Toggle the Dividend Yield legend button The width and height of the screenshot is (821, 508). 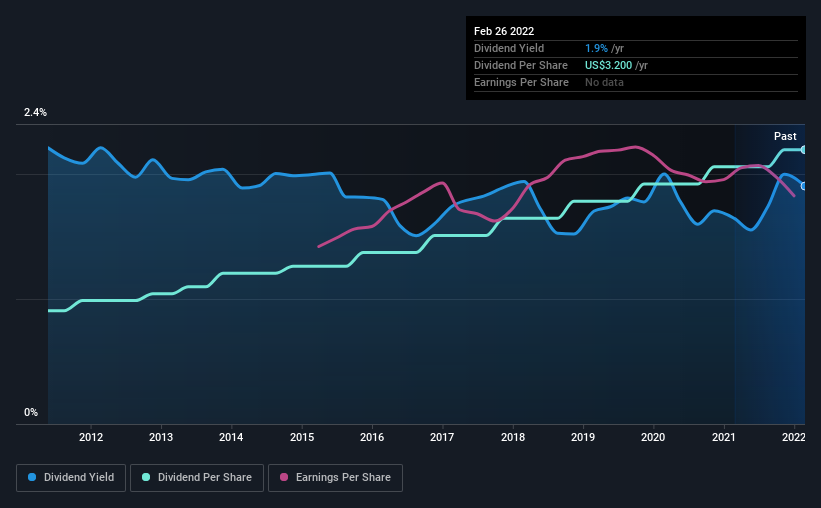[x=71, y=478]
